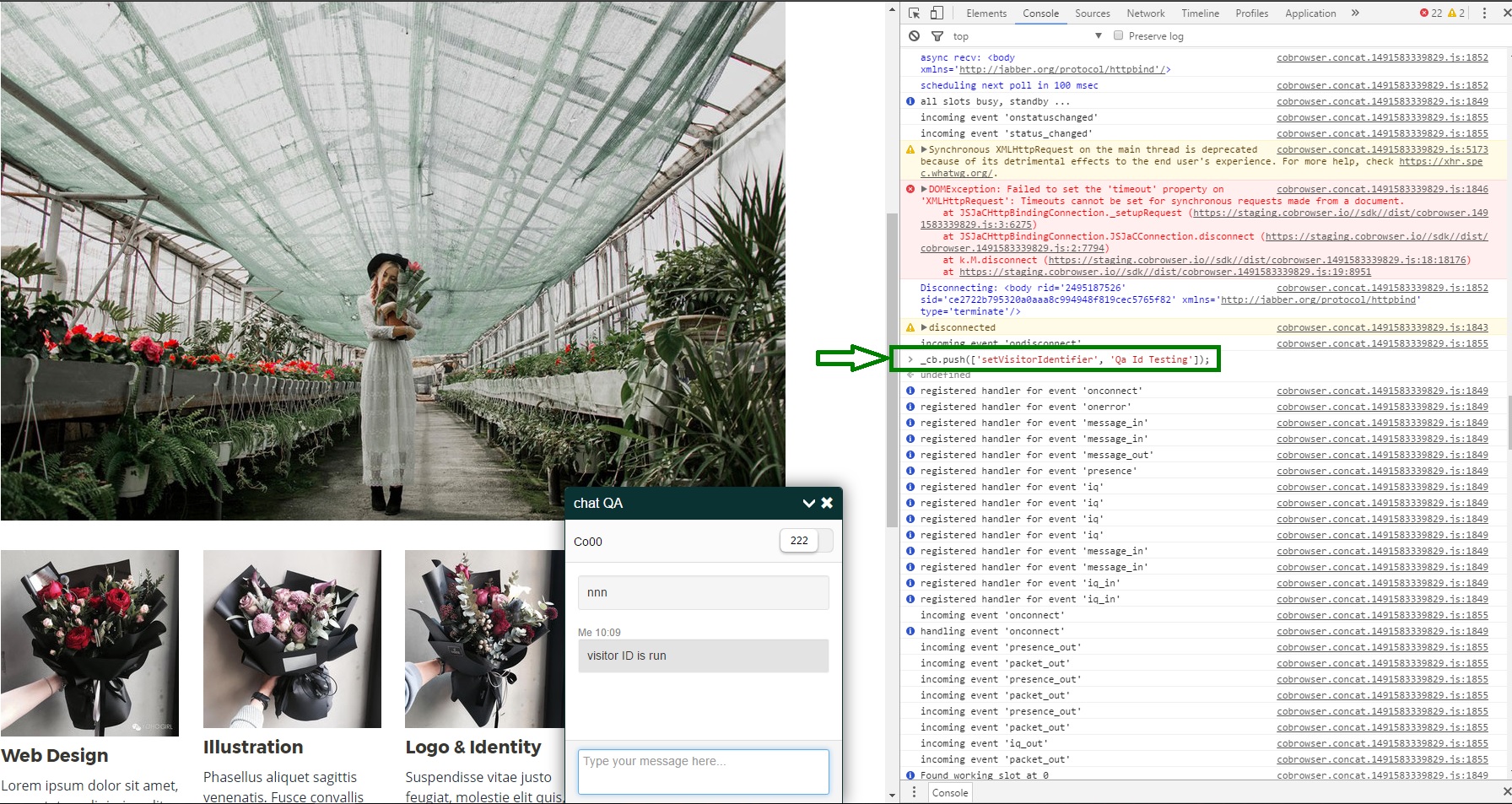Click the 'visitor ID is run' chat message

704,656
